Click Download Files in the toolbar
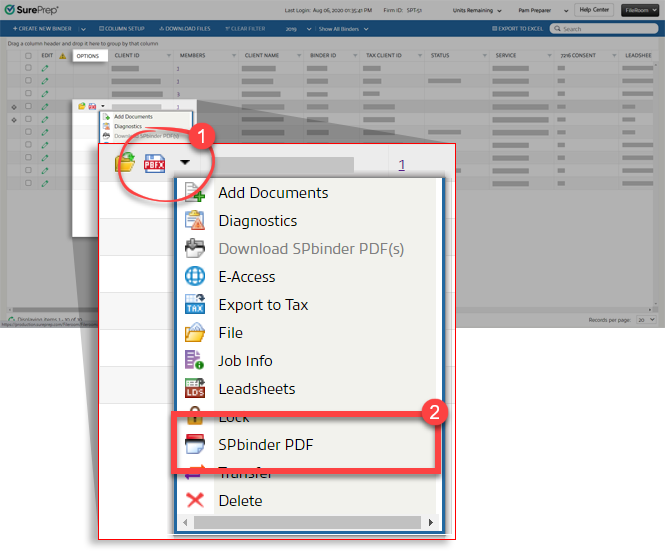Screen dimensions: 665x556 [184, 29]
